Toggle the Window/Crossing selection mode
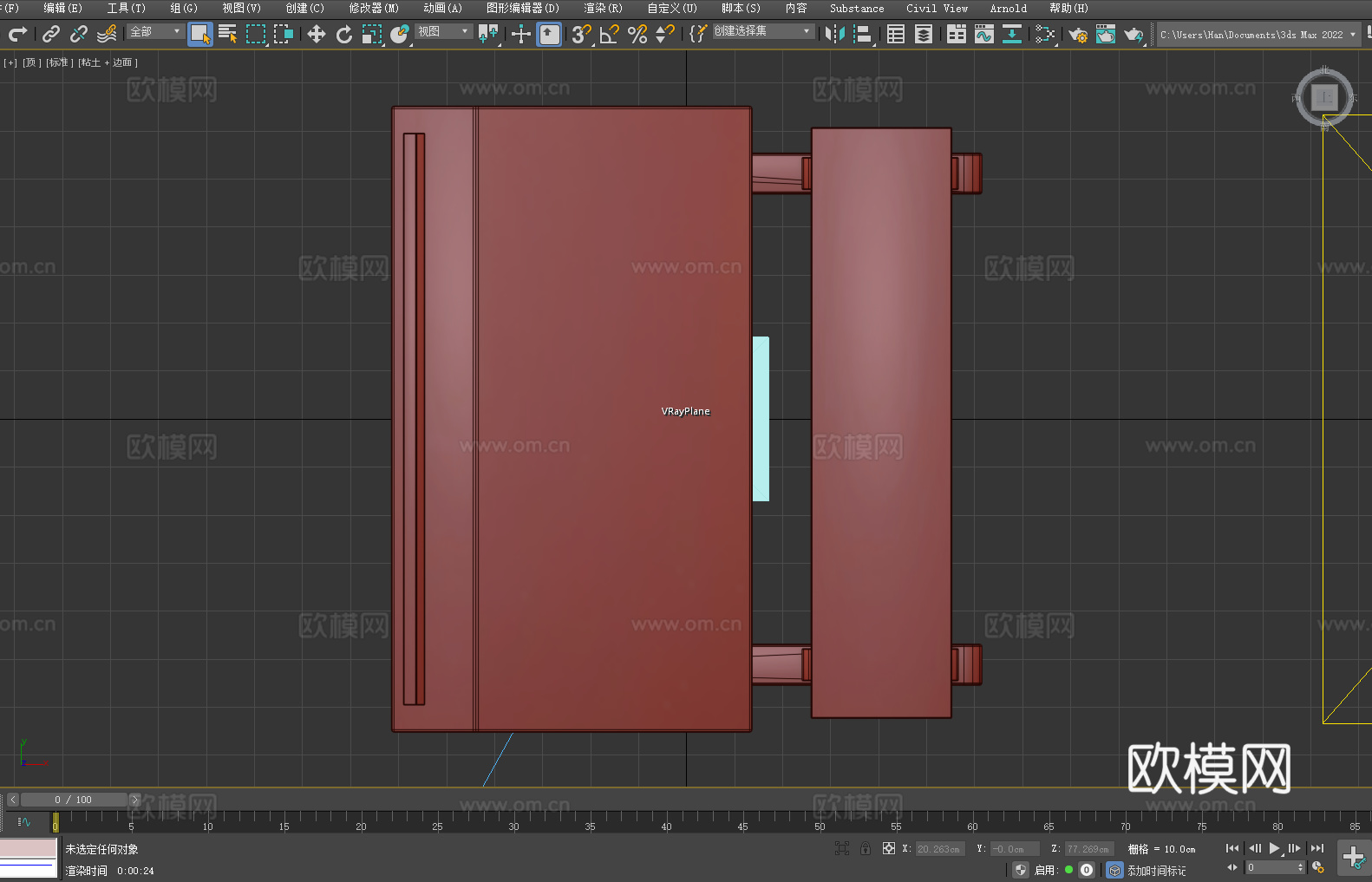 pos(284,34)
